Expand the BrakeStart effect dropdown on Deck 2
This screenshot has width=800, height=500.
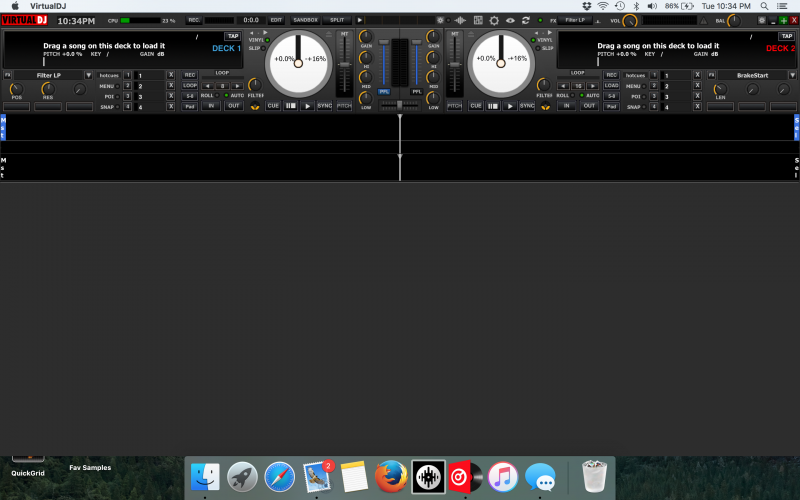792,75
